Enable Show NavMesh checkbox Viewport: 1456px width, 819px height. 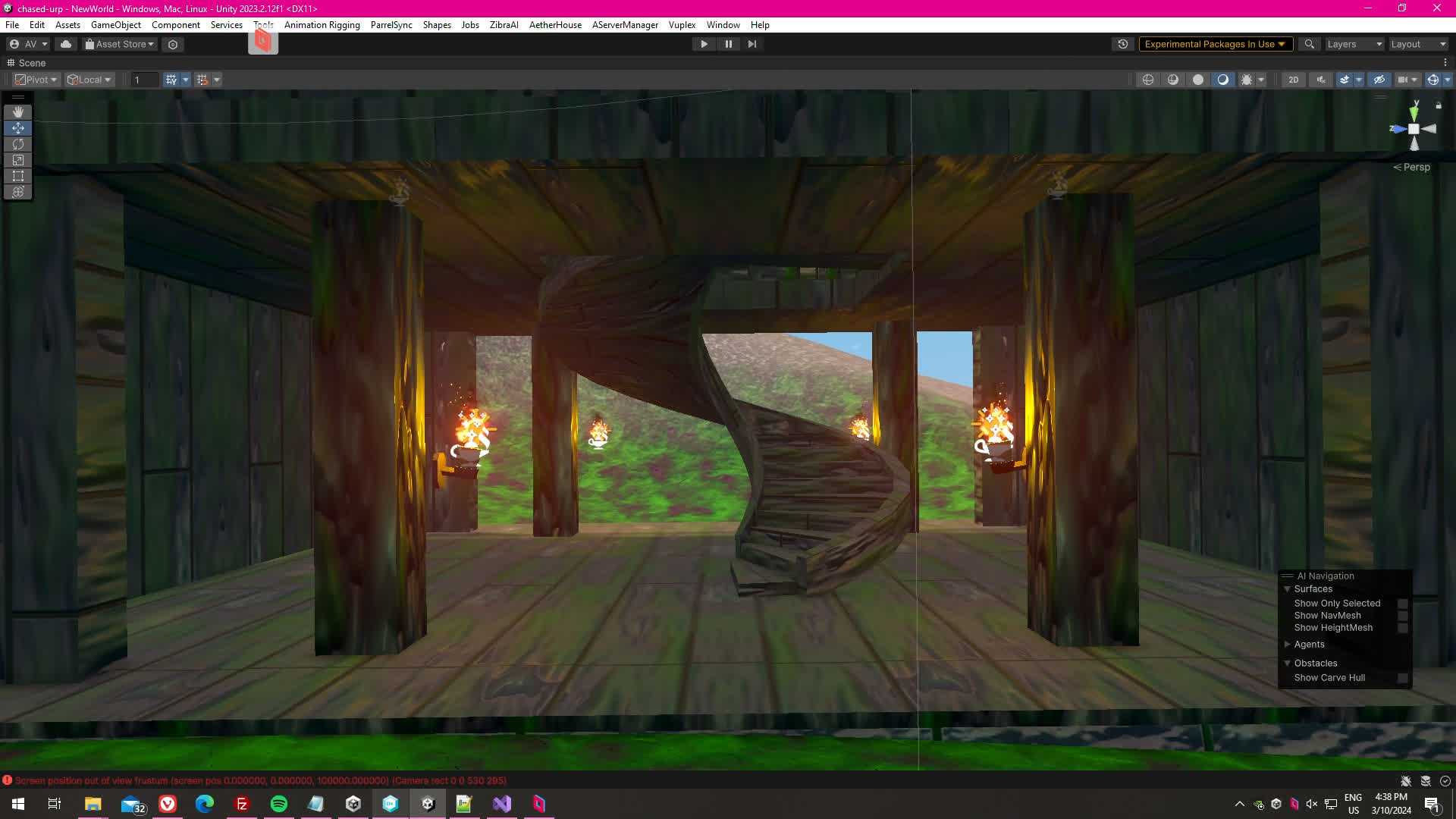tap(1402, 616)
